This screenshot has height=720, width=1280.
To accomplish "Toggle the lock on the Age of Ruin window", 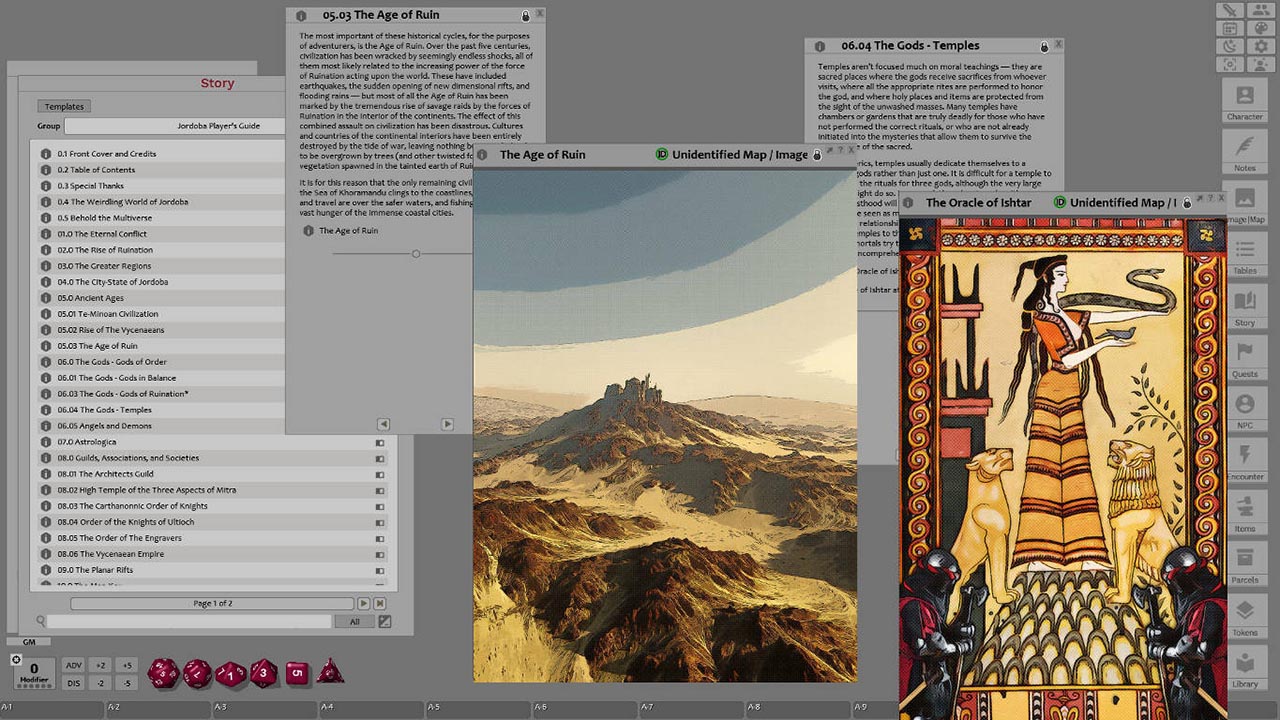I will (526, 15).
